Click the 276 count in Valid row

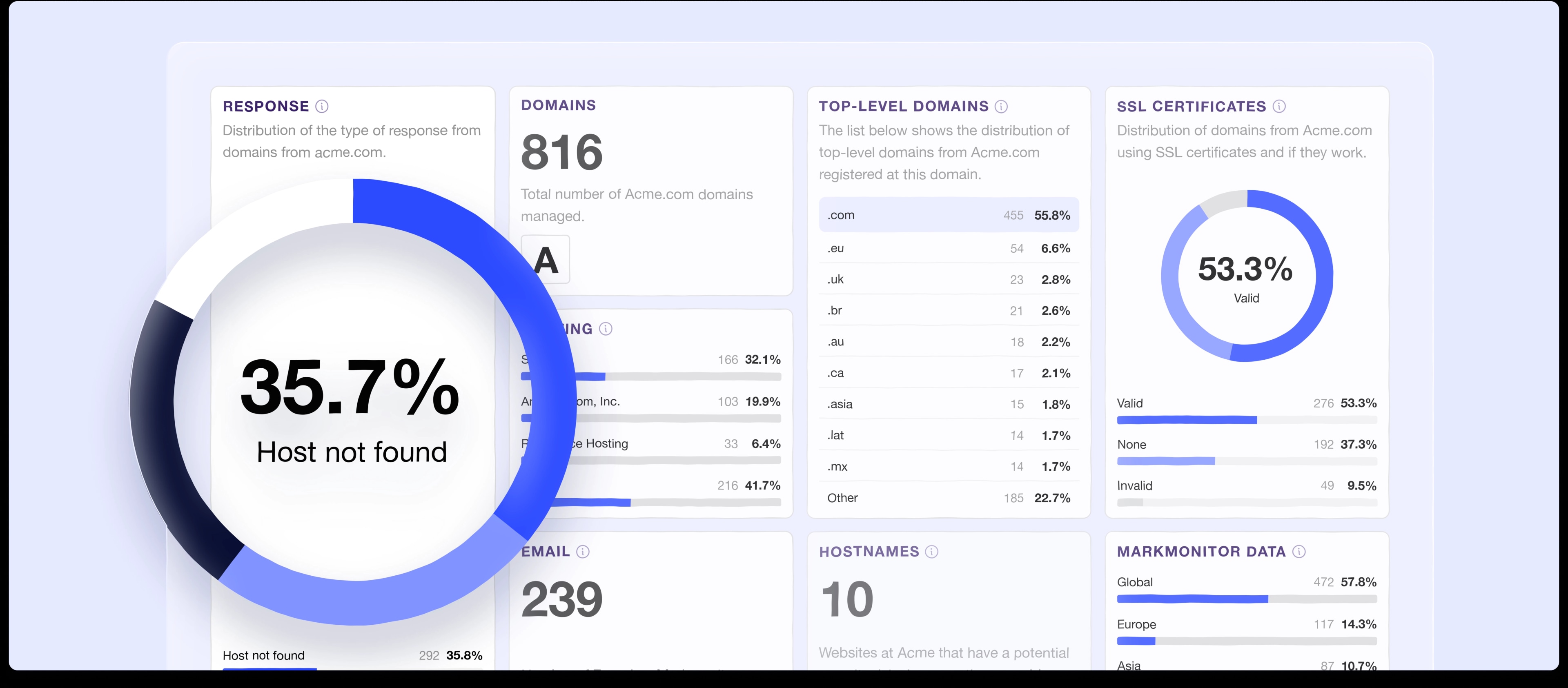[1323, 403]
